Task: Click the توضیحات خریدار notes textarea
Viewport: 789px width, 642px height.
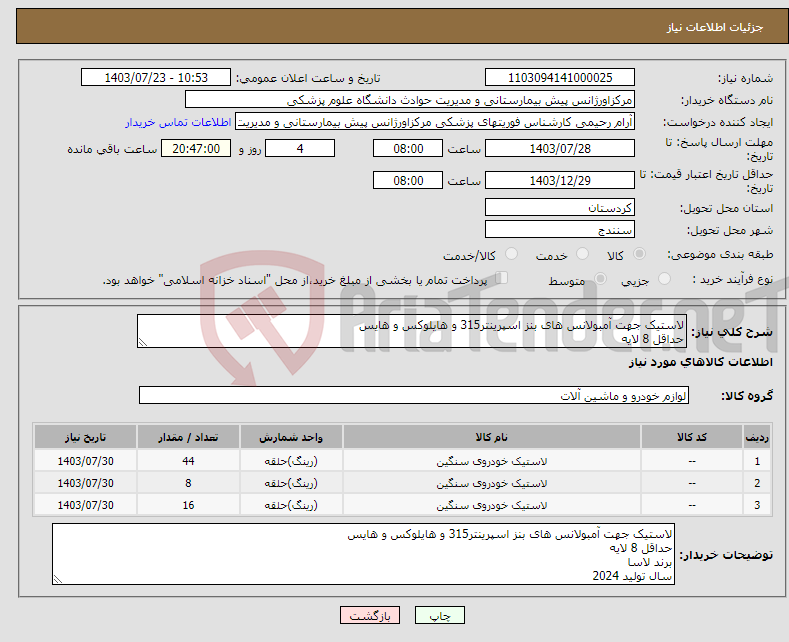Action: [x=363, y=554]
